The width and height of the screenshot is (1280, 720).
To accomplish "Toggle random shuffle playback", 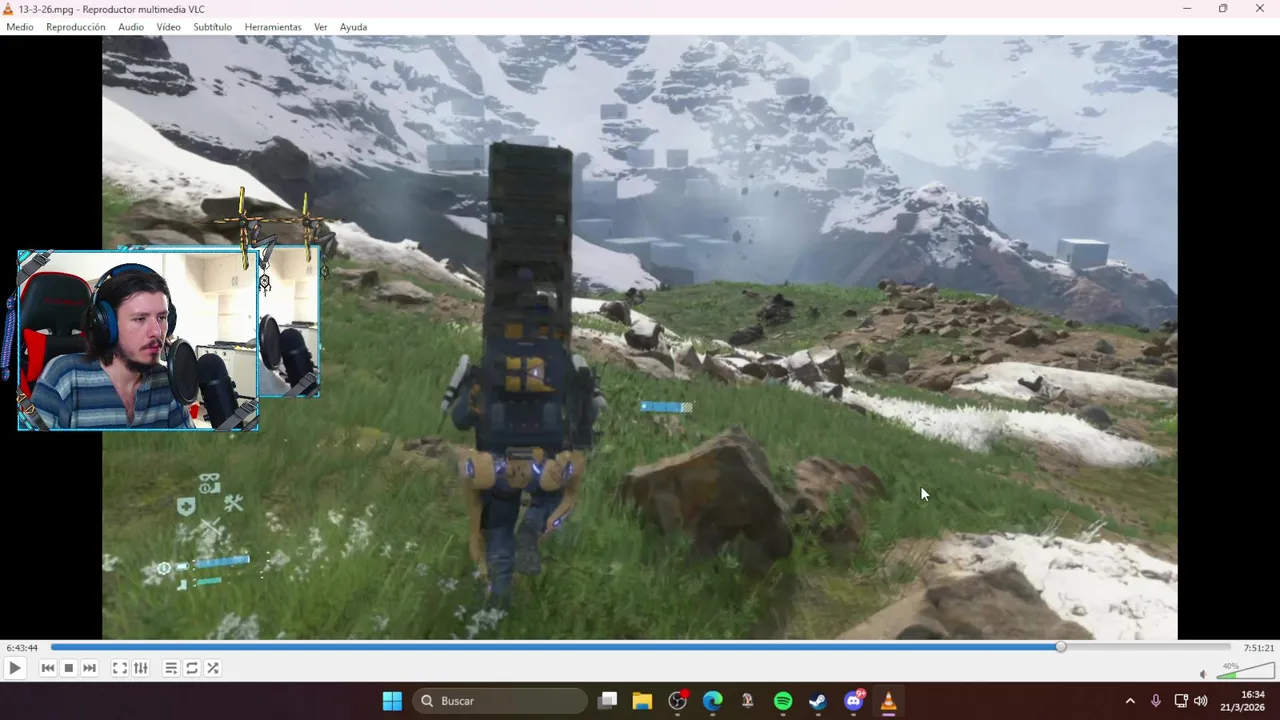I will pos(213,668).
